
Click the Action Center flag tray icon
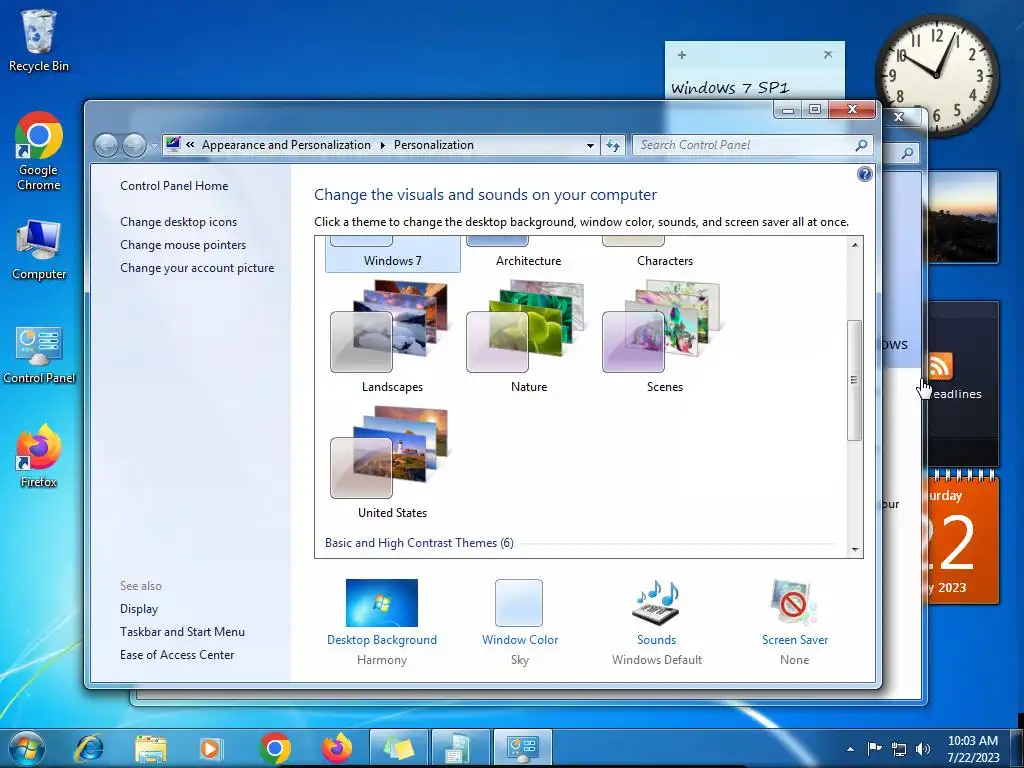[x=874, y=748]
